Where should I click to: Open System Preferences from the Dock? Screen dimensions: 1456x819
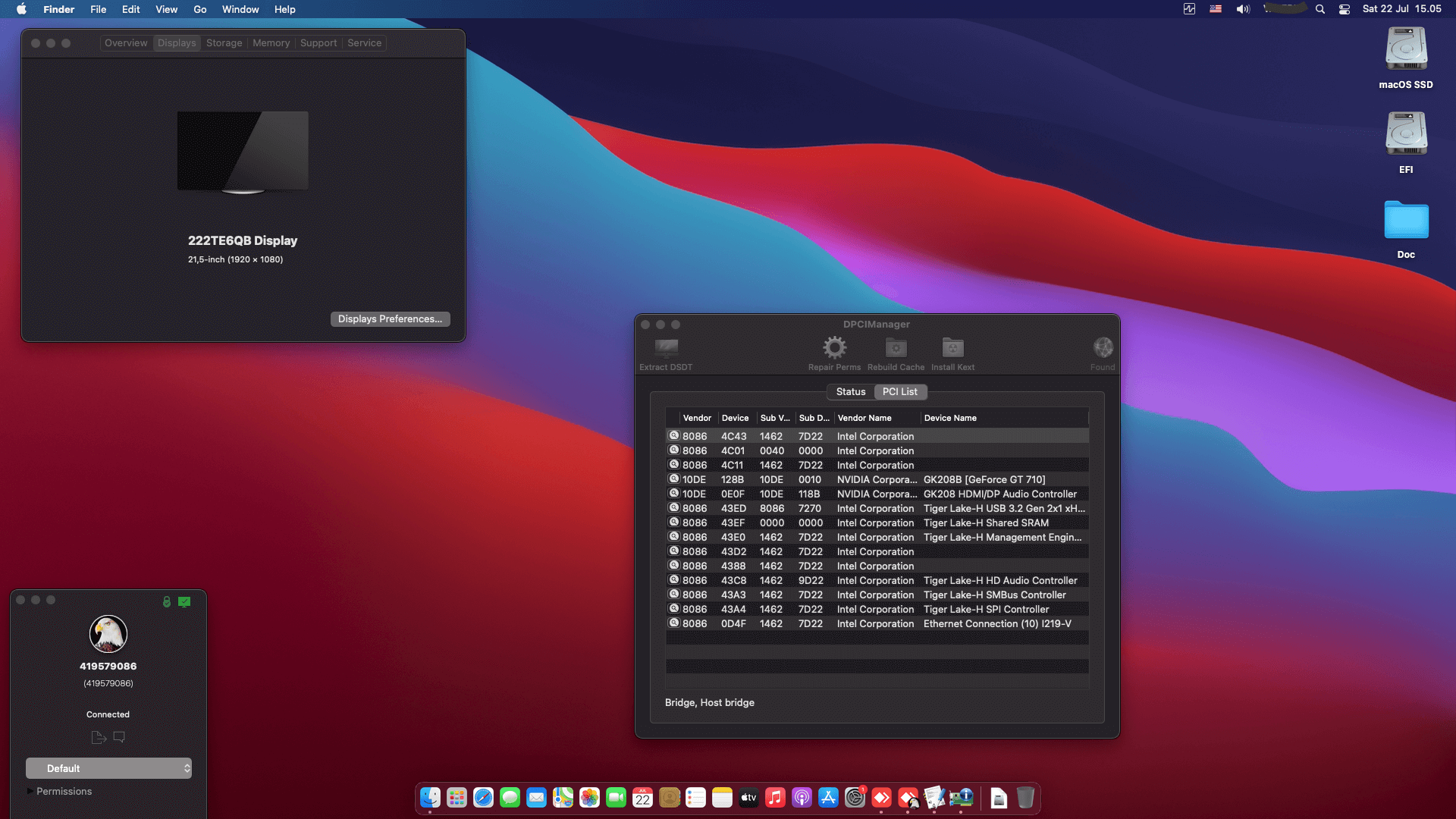[855, 798]
